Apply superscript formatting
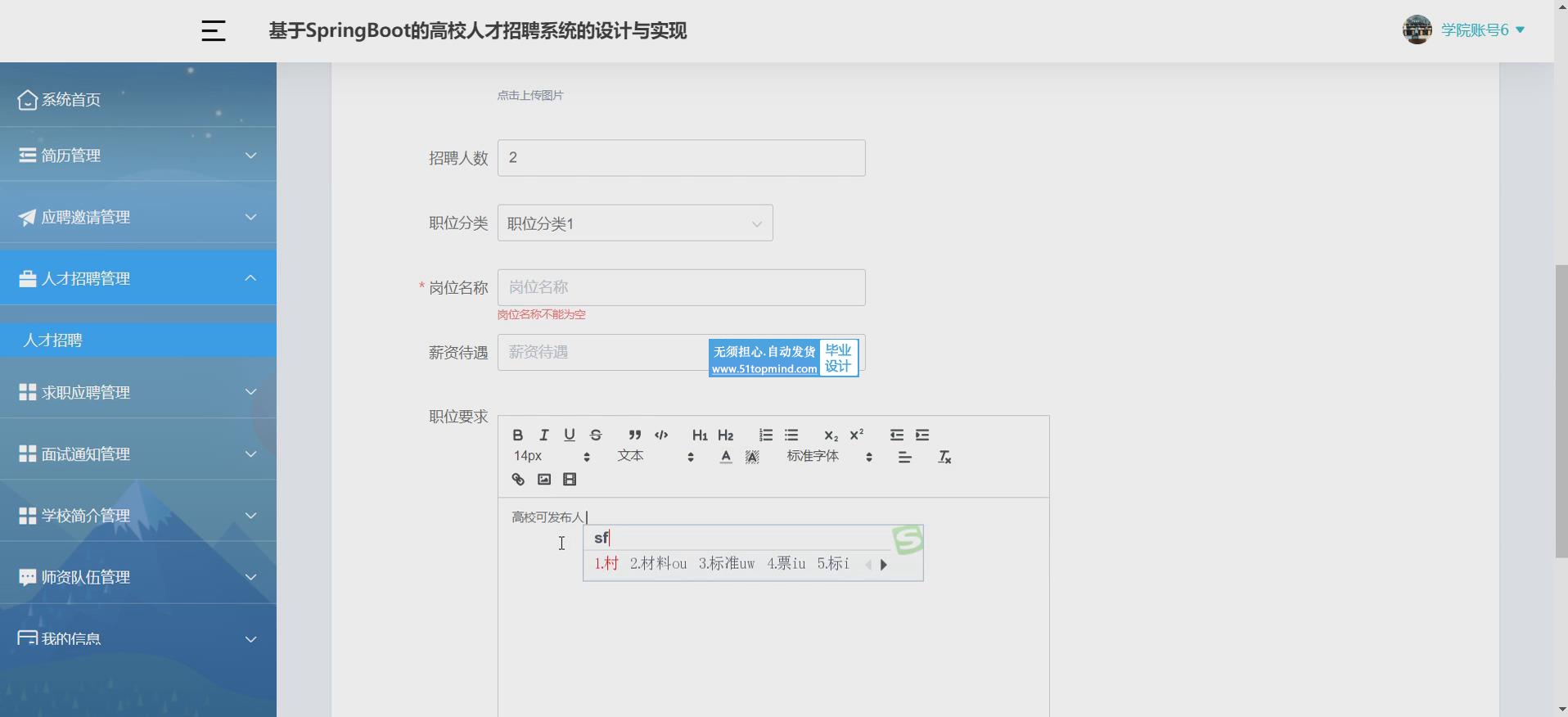 [857, 435]
